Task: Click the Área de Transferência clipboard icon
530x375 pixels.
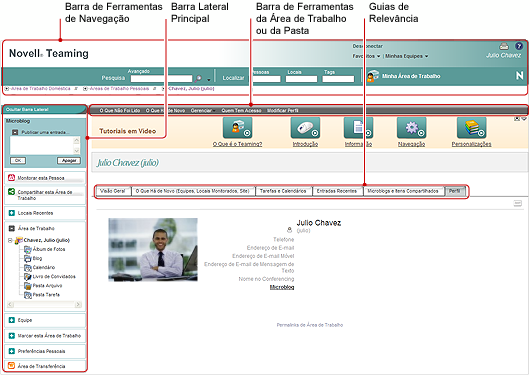Action: pos(11,366)
